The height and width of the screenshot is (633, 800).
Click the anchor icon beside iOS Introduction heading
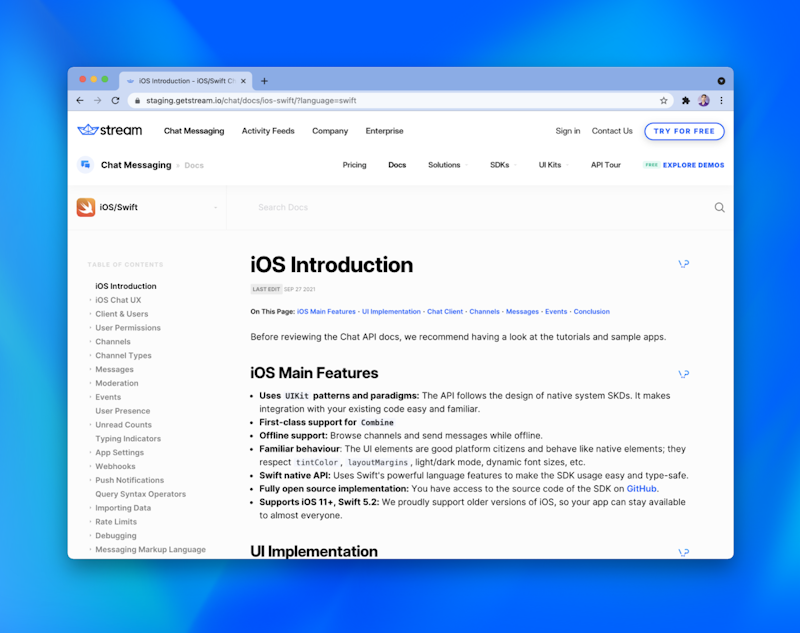point(684,263)
